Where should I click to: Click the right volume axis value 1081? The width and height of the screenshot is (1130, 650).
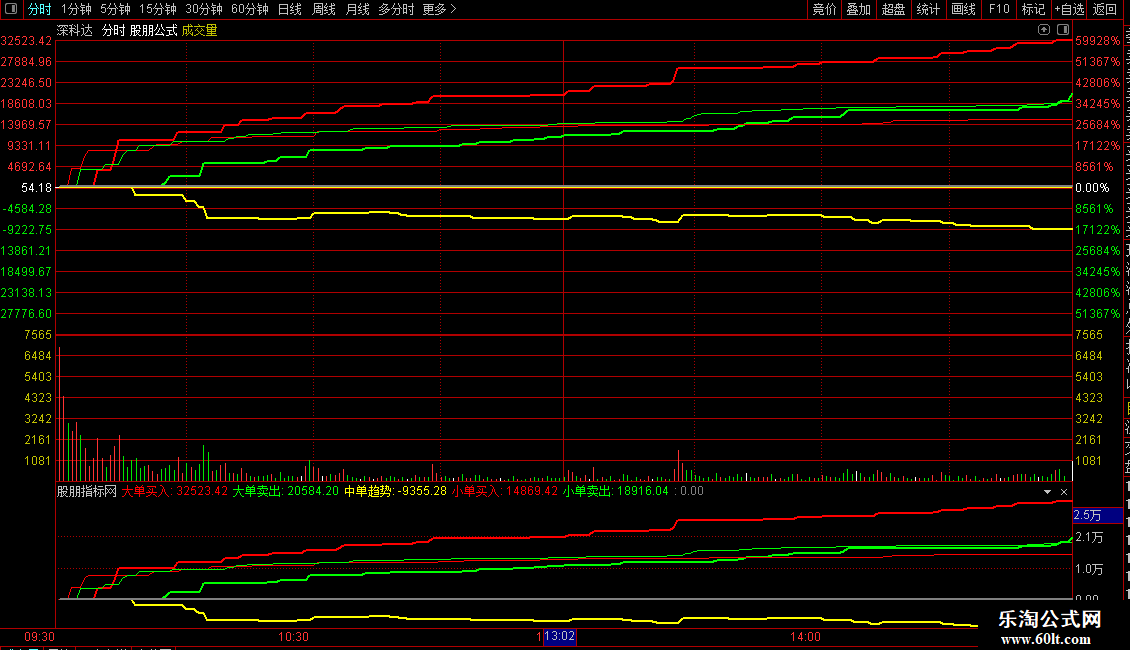(x=1089, y=460)
